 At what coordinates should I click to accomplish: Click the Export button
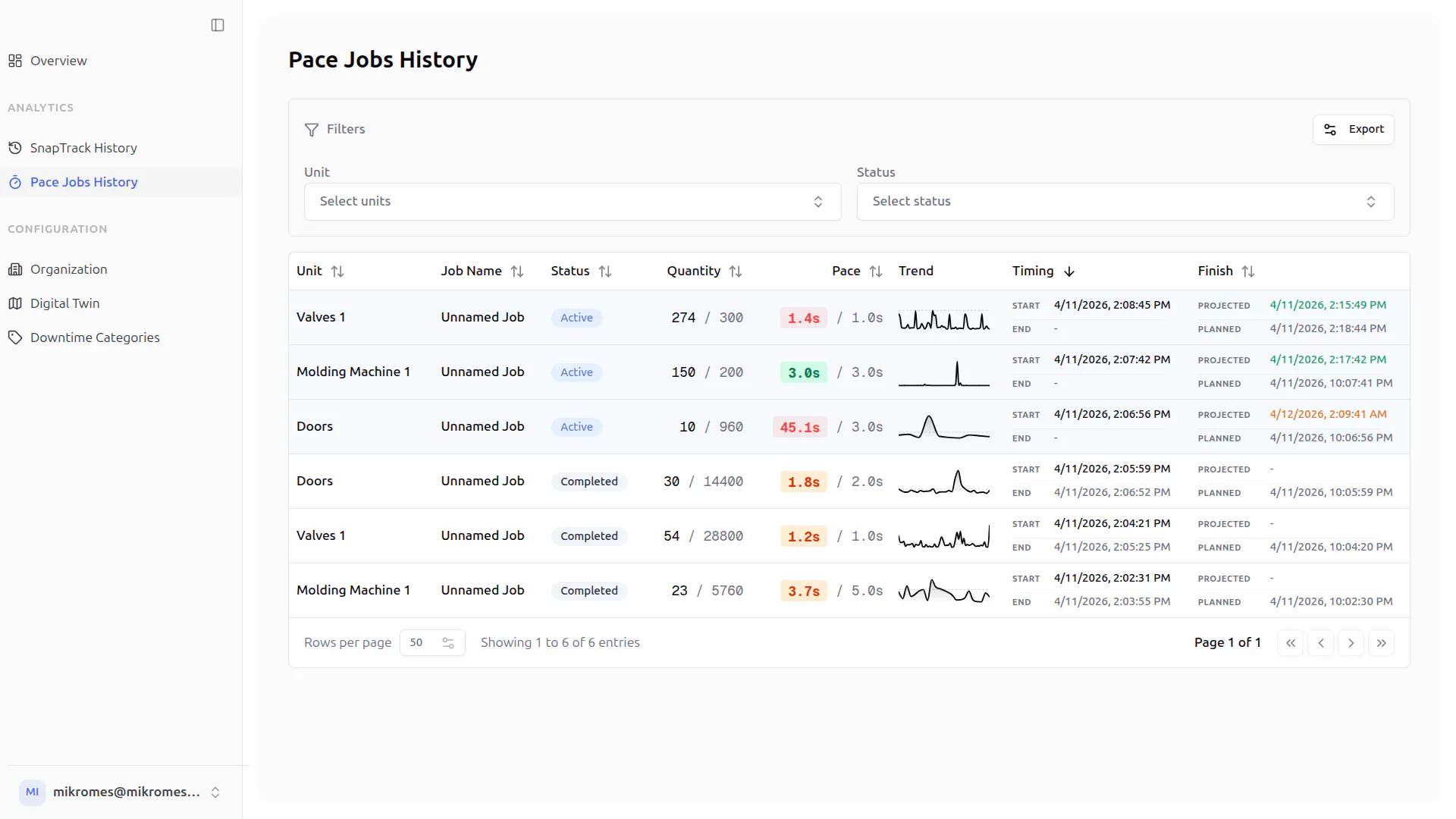[x=1354, y=130]
